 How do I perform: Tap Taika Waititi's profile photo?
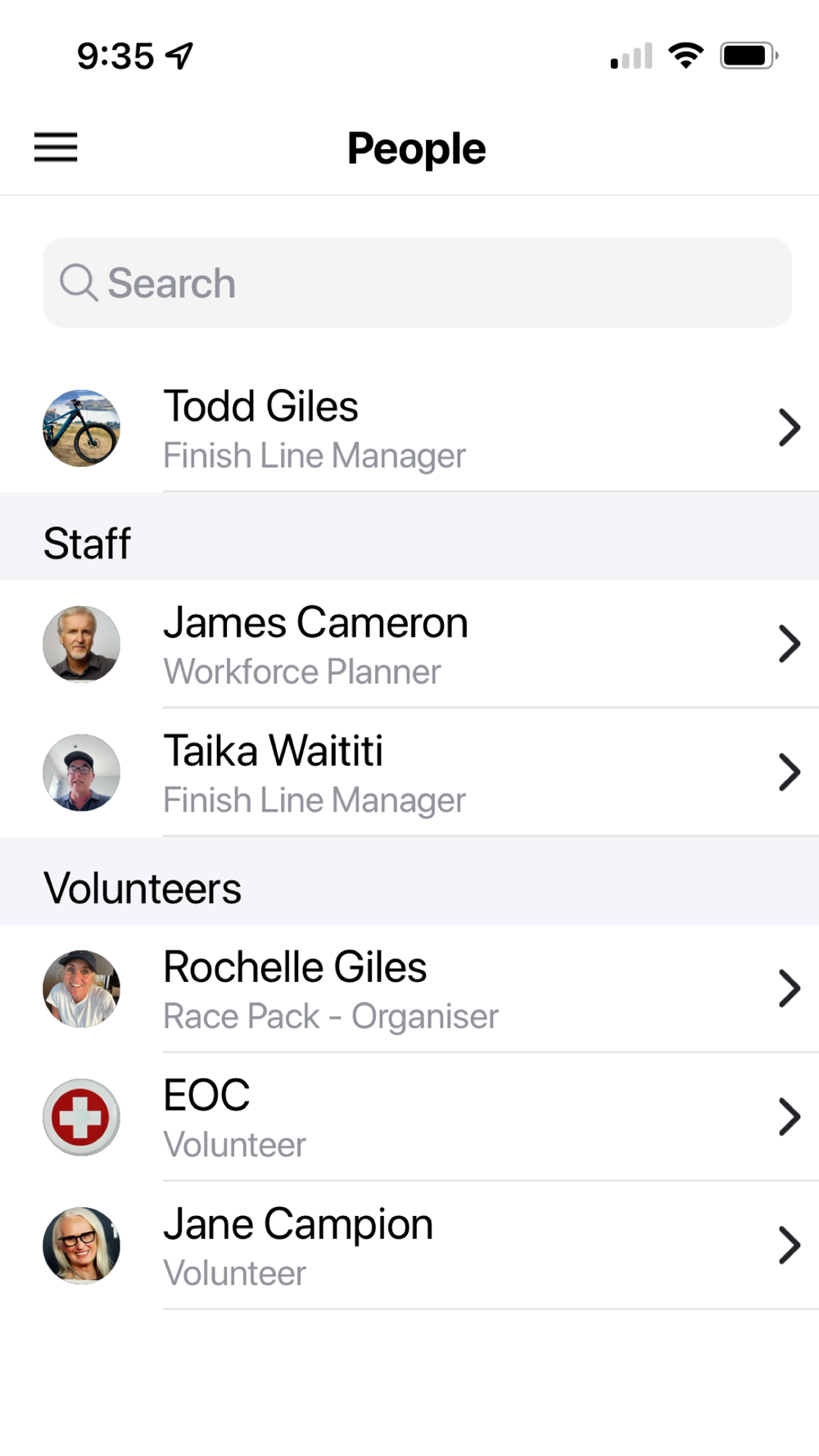[81, 772]
